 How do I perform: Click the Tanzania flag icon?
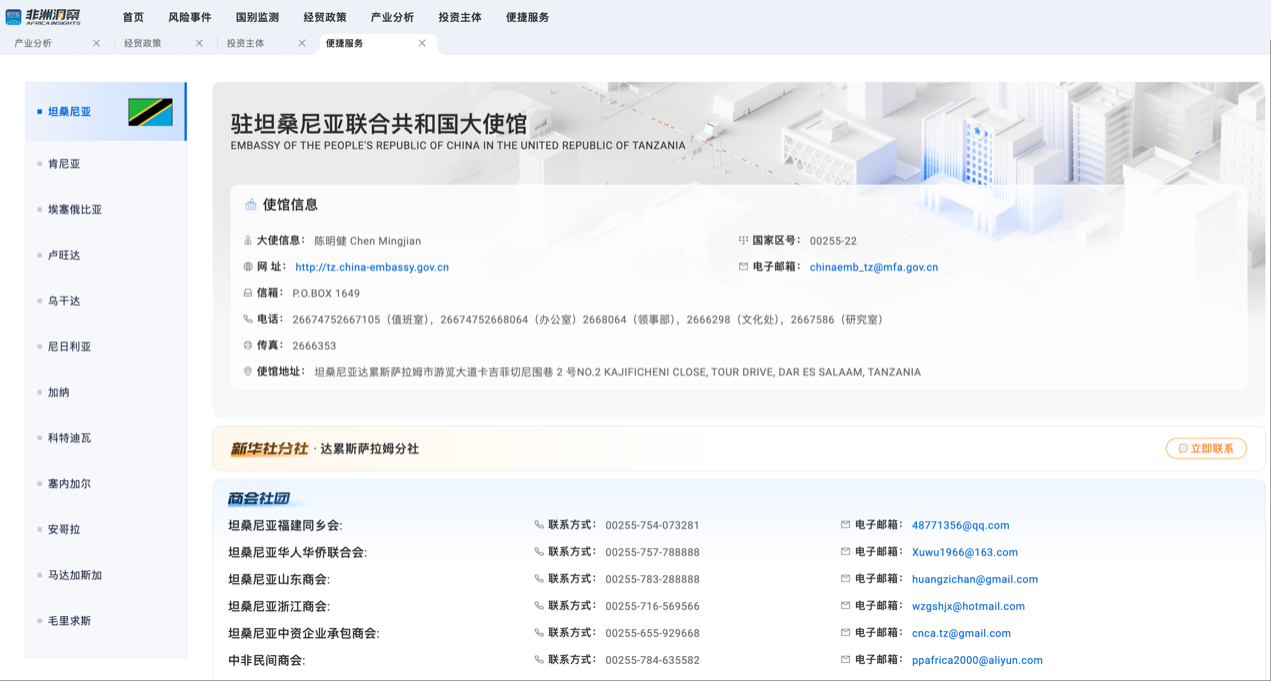click(150, 112)
